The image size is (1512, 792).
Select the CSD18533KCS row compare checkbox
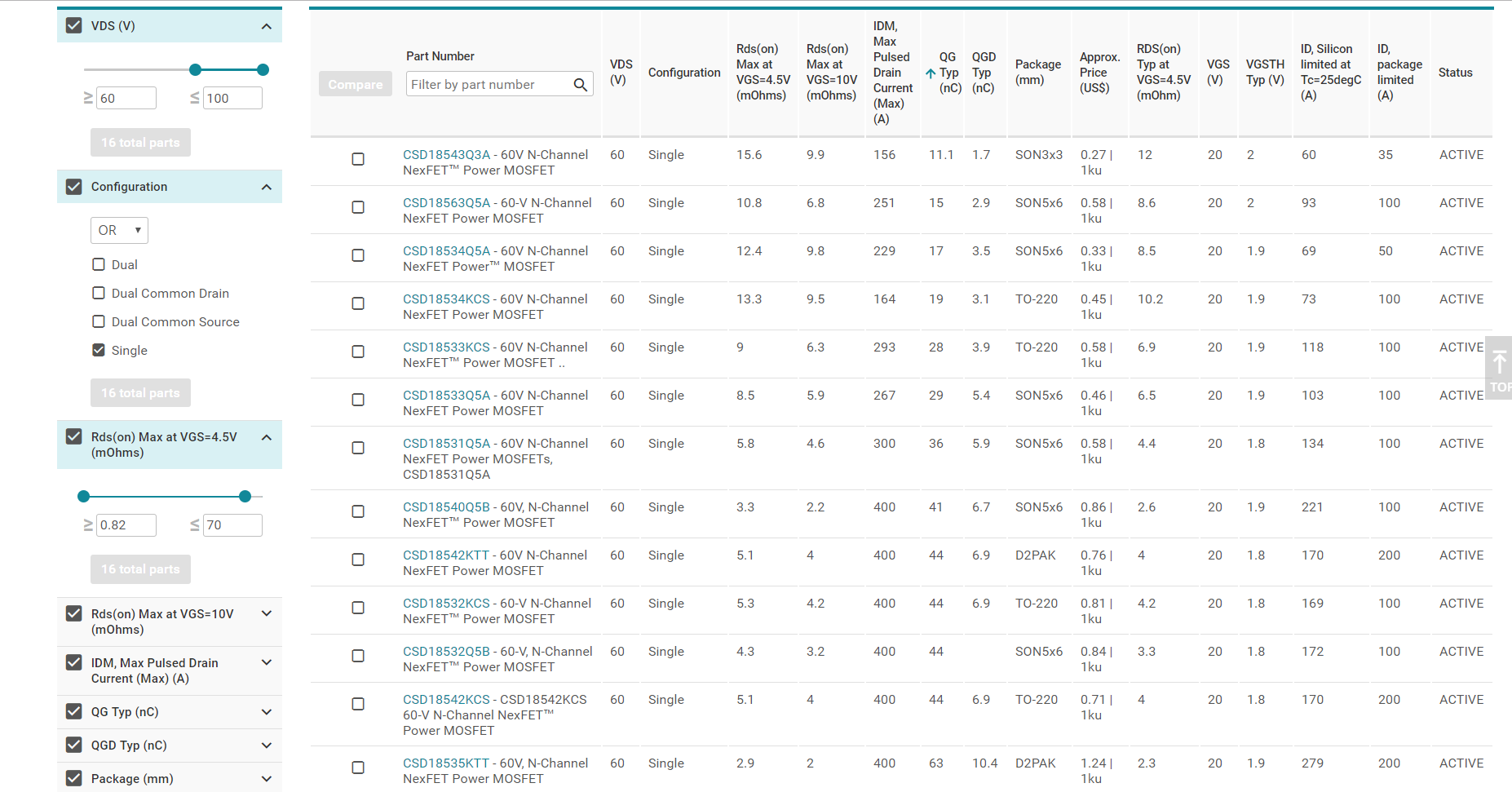(x=358, y=352)
